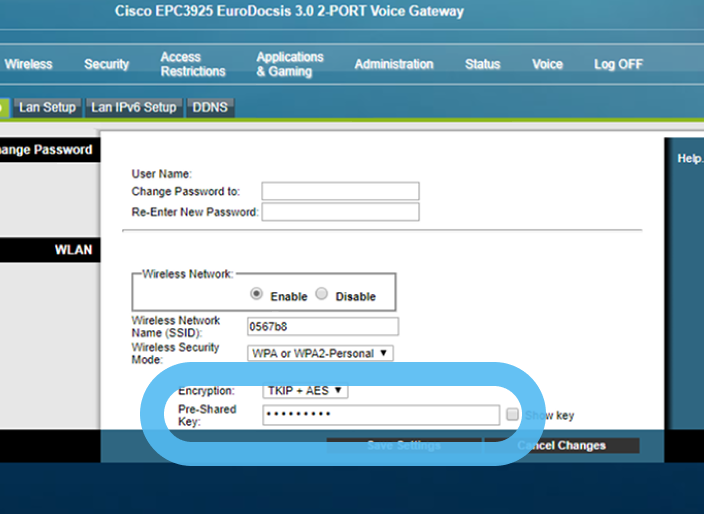Open the Security menu
704x514 pixels.
(x=107, y=64)
